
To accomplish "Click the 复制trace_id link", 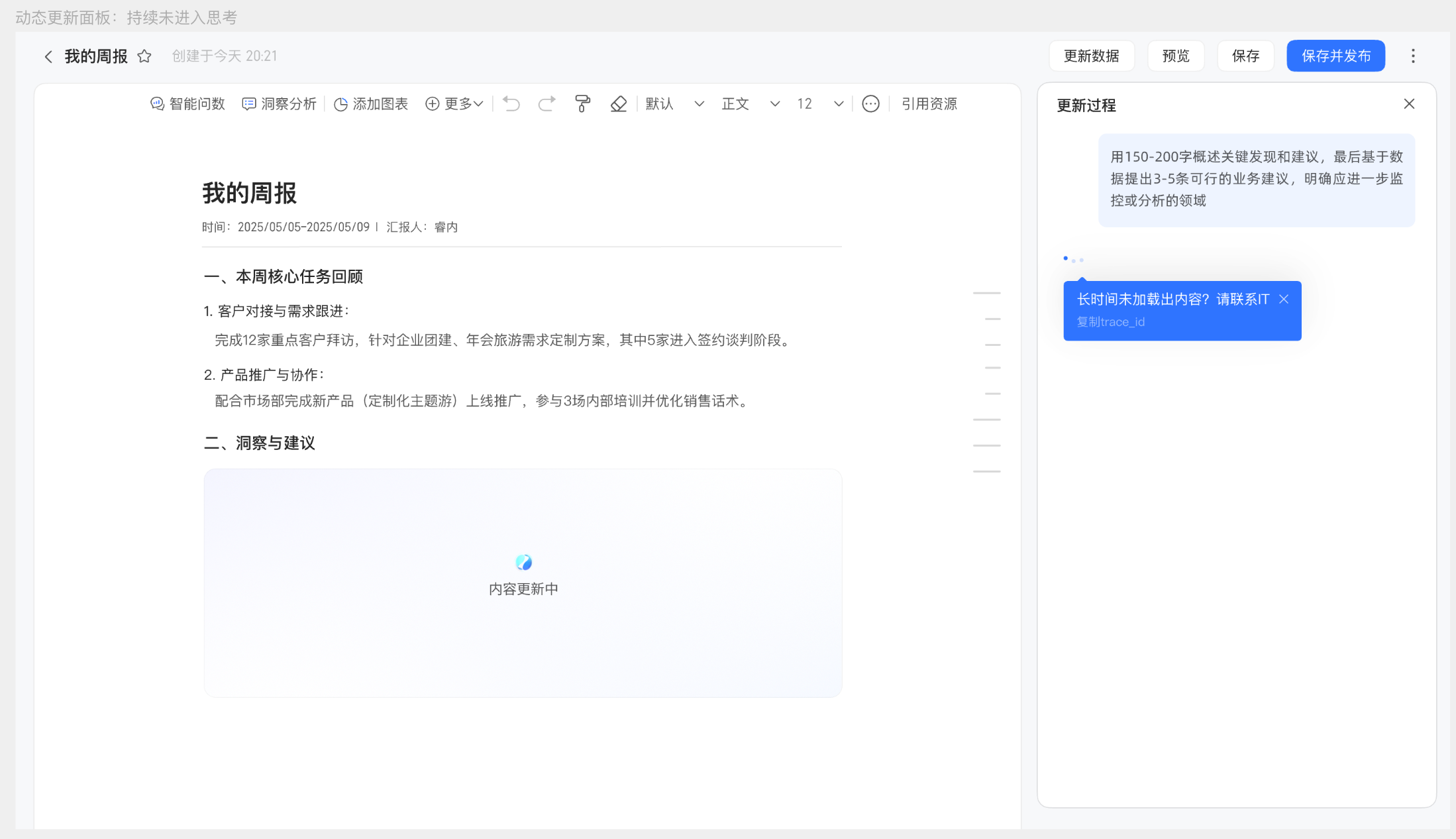I will 1111,322.
